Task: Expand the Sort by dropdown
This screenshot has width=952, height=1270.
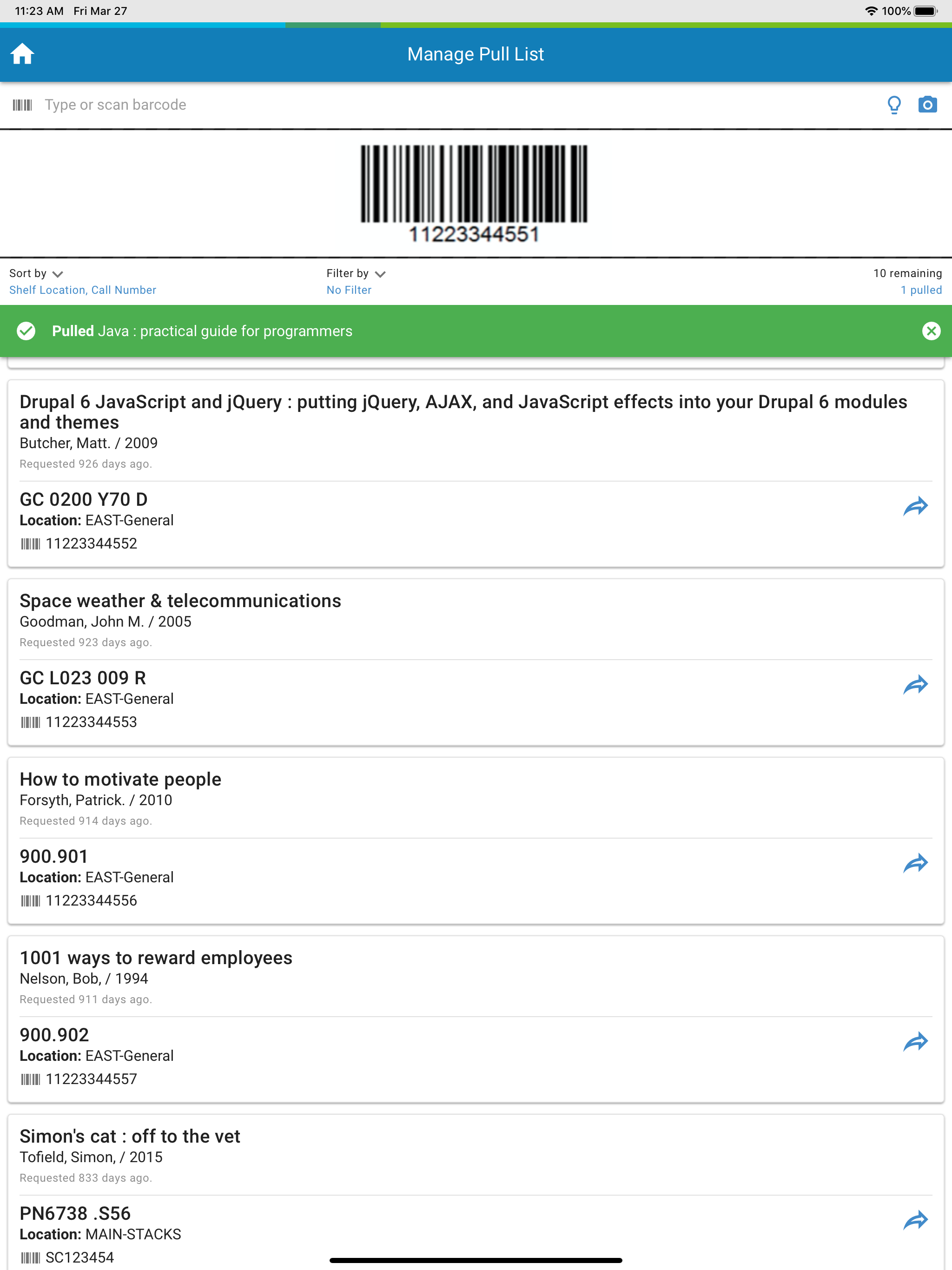Action: tap(36, 274)
